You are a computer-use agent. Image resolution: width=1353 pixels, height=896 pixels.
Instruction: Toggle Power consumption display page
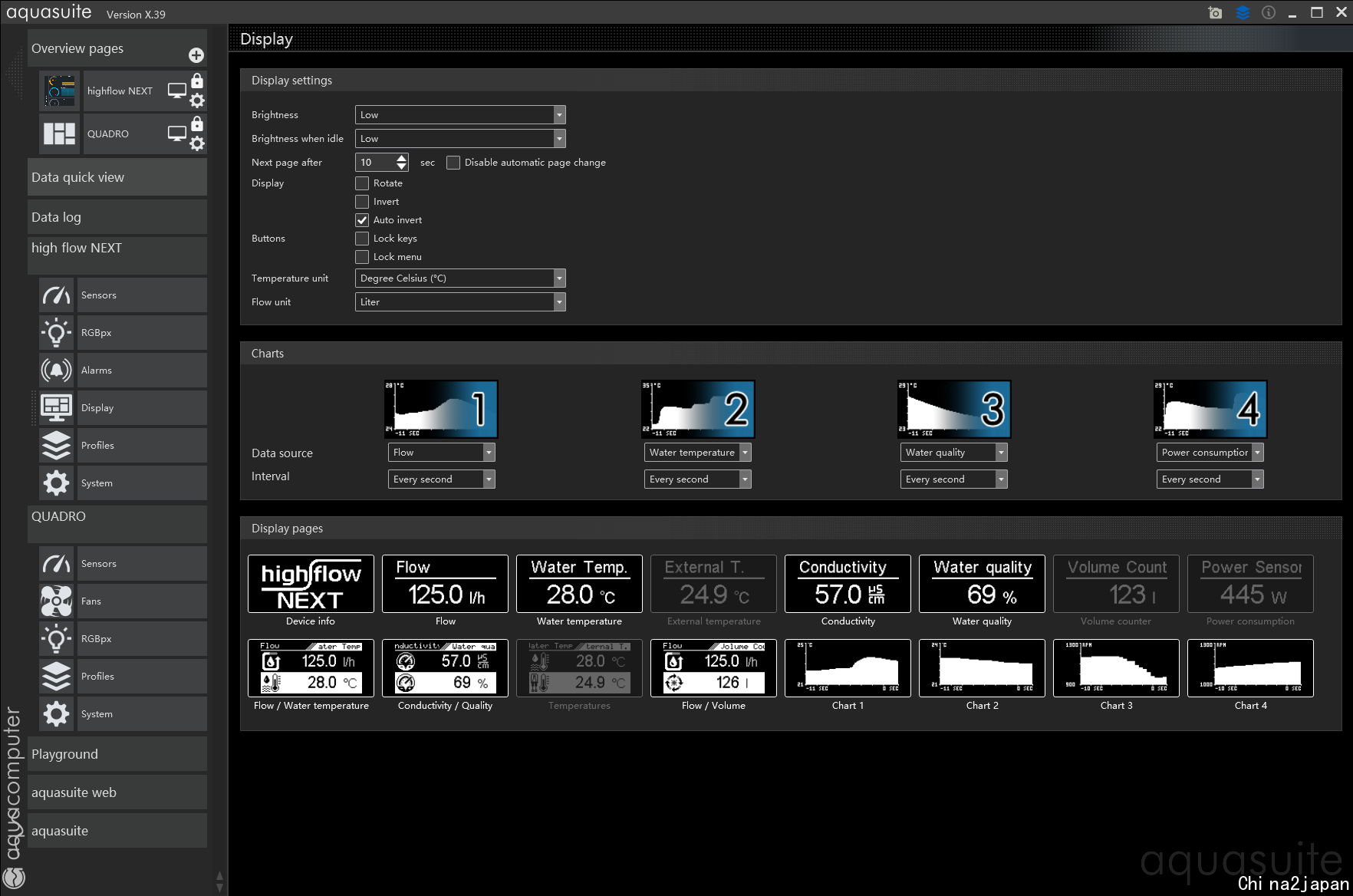tap(1250, 584)
